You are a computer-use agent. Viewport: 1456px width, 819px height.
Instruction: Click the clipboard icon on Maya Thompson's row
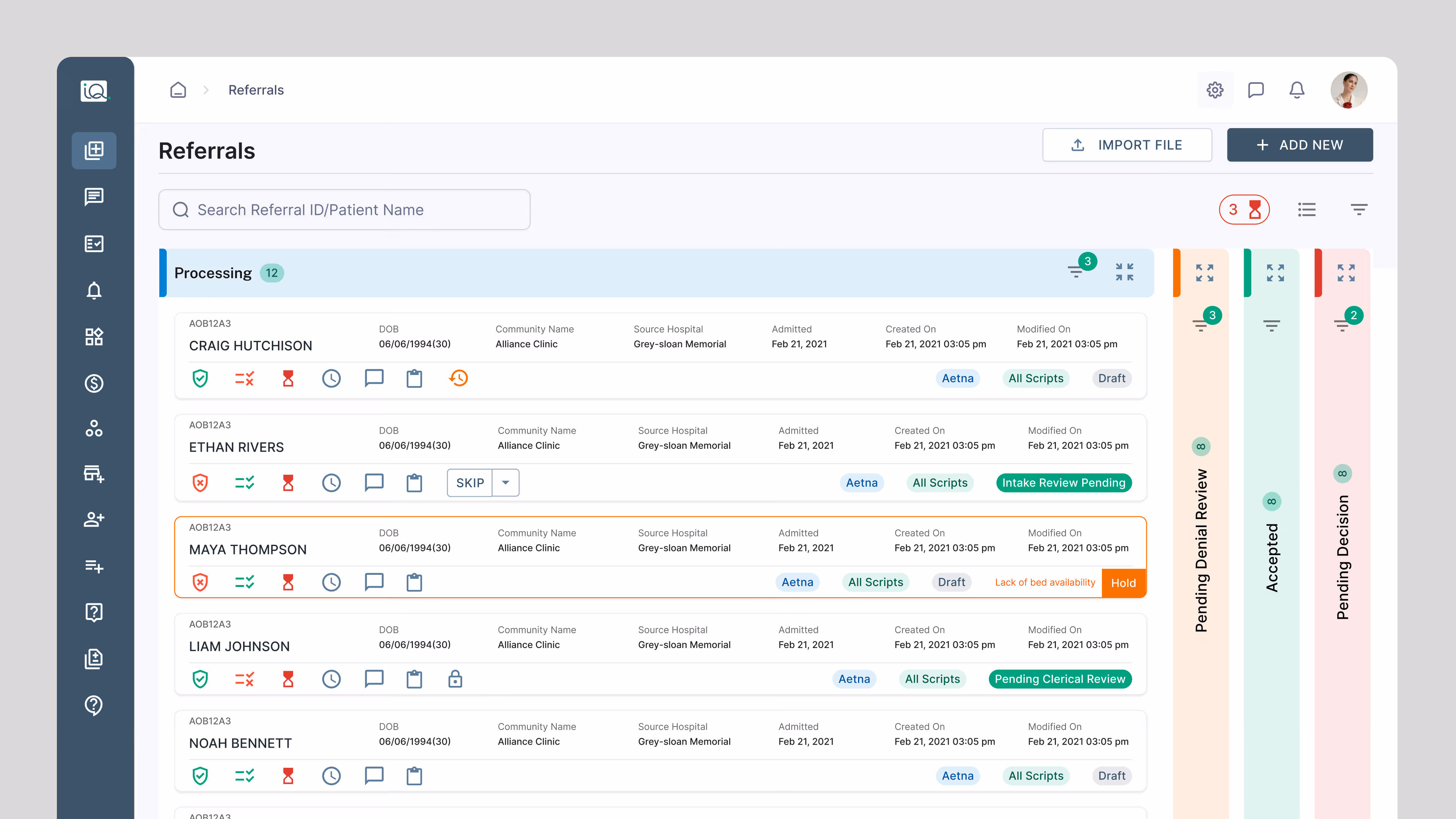point(414,582)
